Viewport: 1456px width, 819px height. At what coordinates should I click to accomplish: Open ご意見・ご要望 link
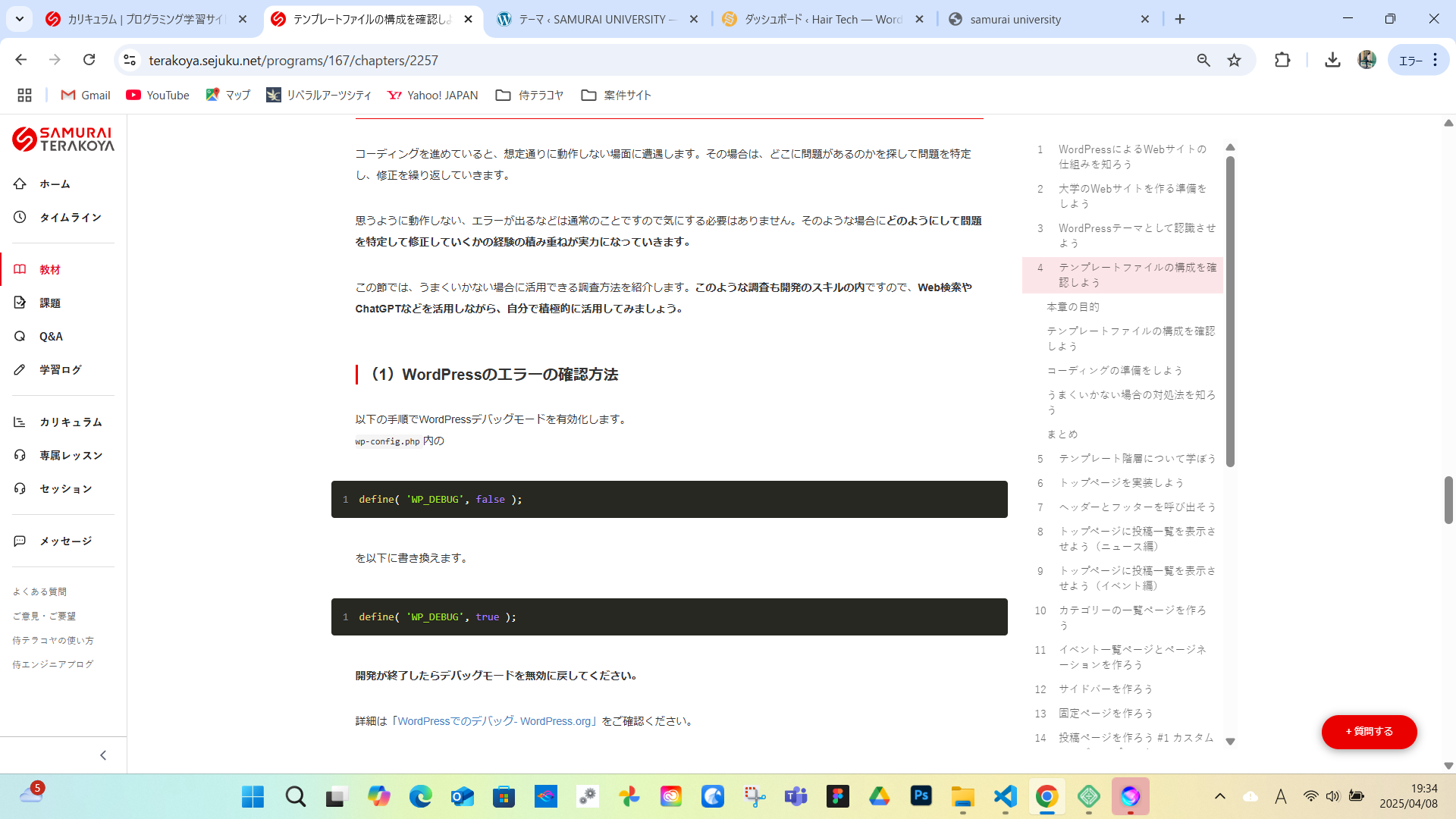tap(44, 616)
